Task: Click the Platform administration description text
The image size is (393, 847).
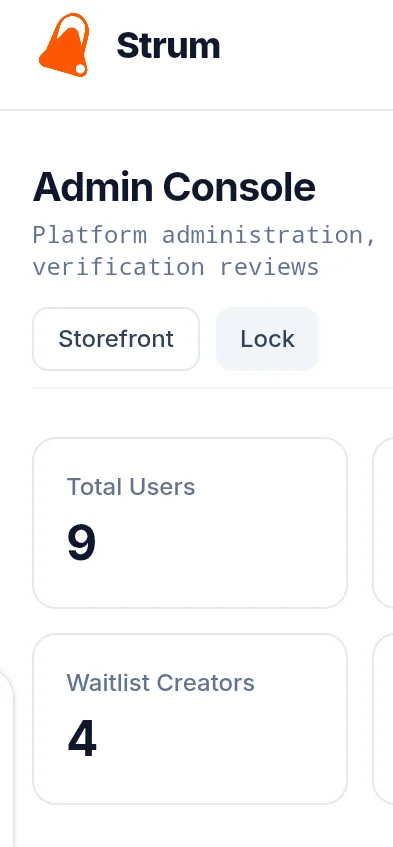Action: [x=204, y=251]
